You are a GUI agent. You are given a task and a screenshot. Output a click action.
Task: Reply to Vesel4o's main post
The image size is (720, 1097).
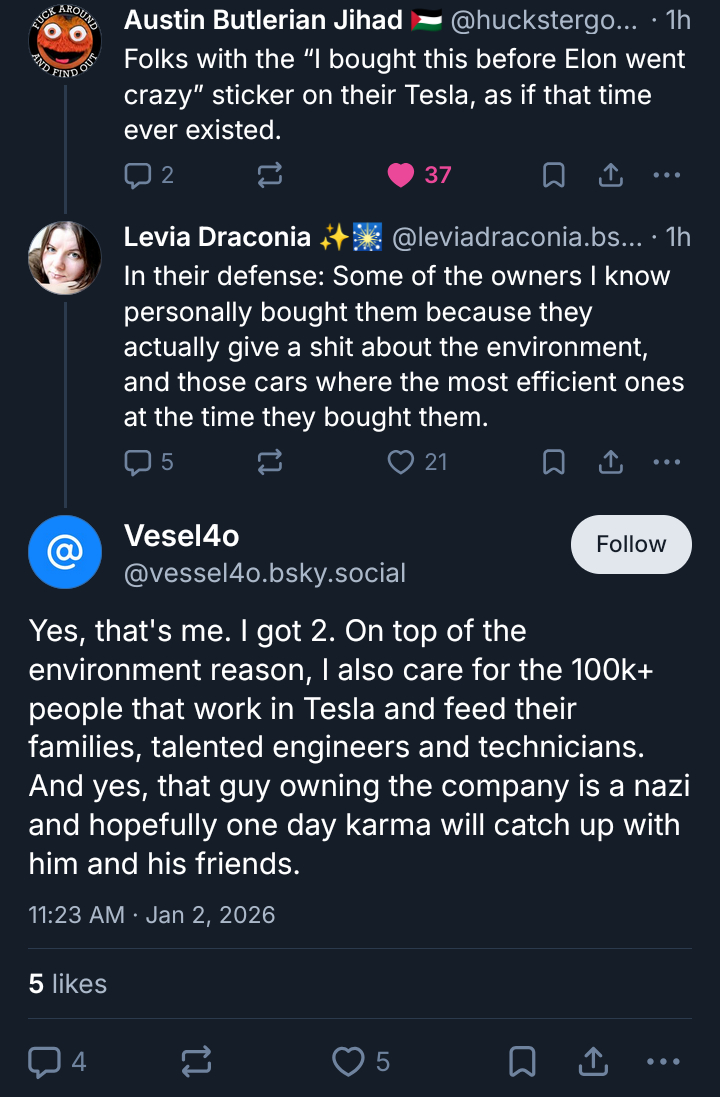click(45, 1062)
